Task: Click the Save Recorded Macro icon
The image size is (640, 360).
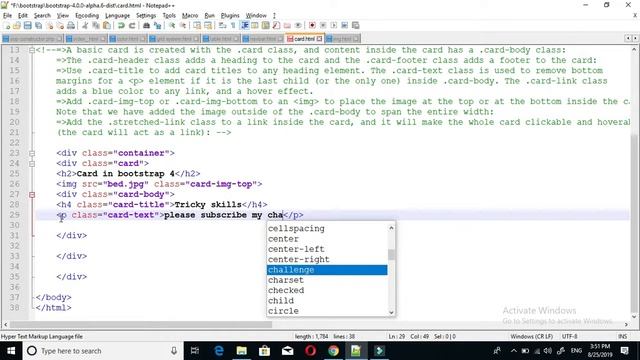Action: click(x=356, y=26)
